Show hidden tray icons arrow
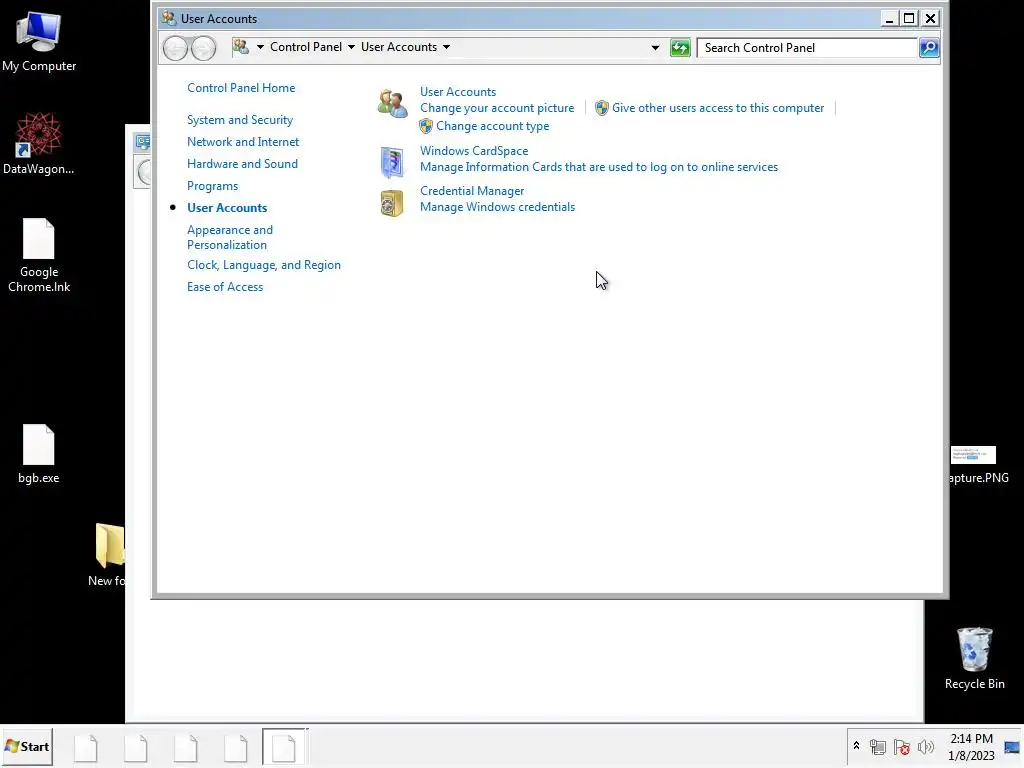Screen dimensions: 1024x768 click(x=856, y=746)
